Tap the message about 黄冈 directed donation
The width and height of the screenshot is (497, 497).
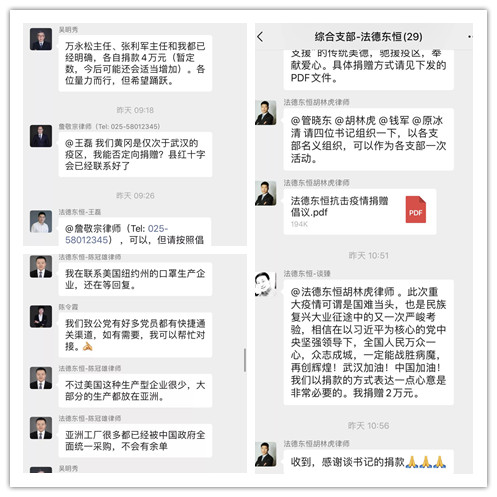[x=135, y=154]
